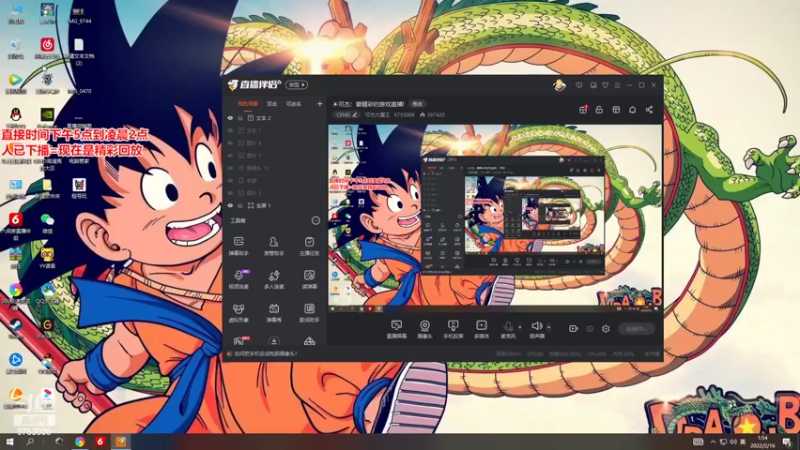Viewport: 800px width, 450px height.
Task: Show the 图片 1 source layer
Action: [x=230, y=156]
